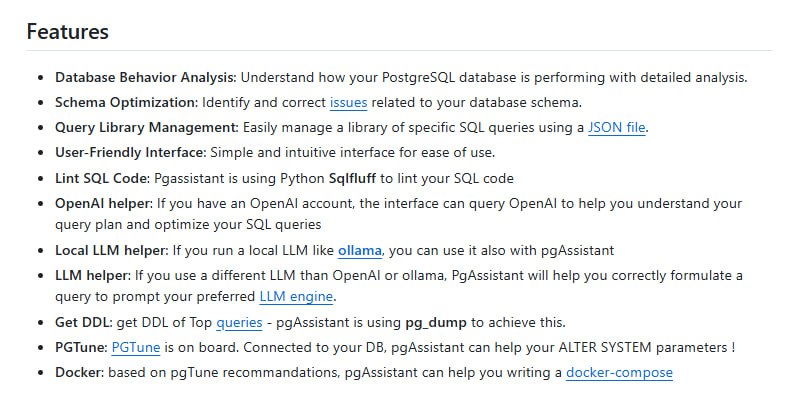
Task: Click the "Database Behavior Analysis" bold label
Action: tap(144, 77)
